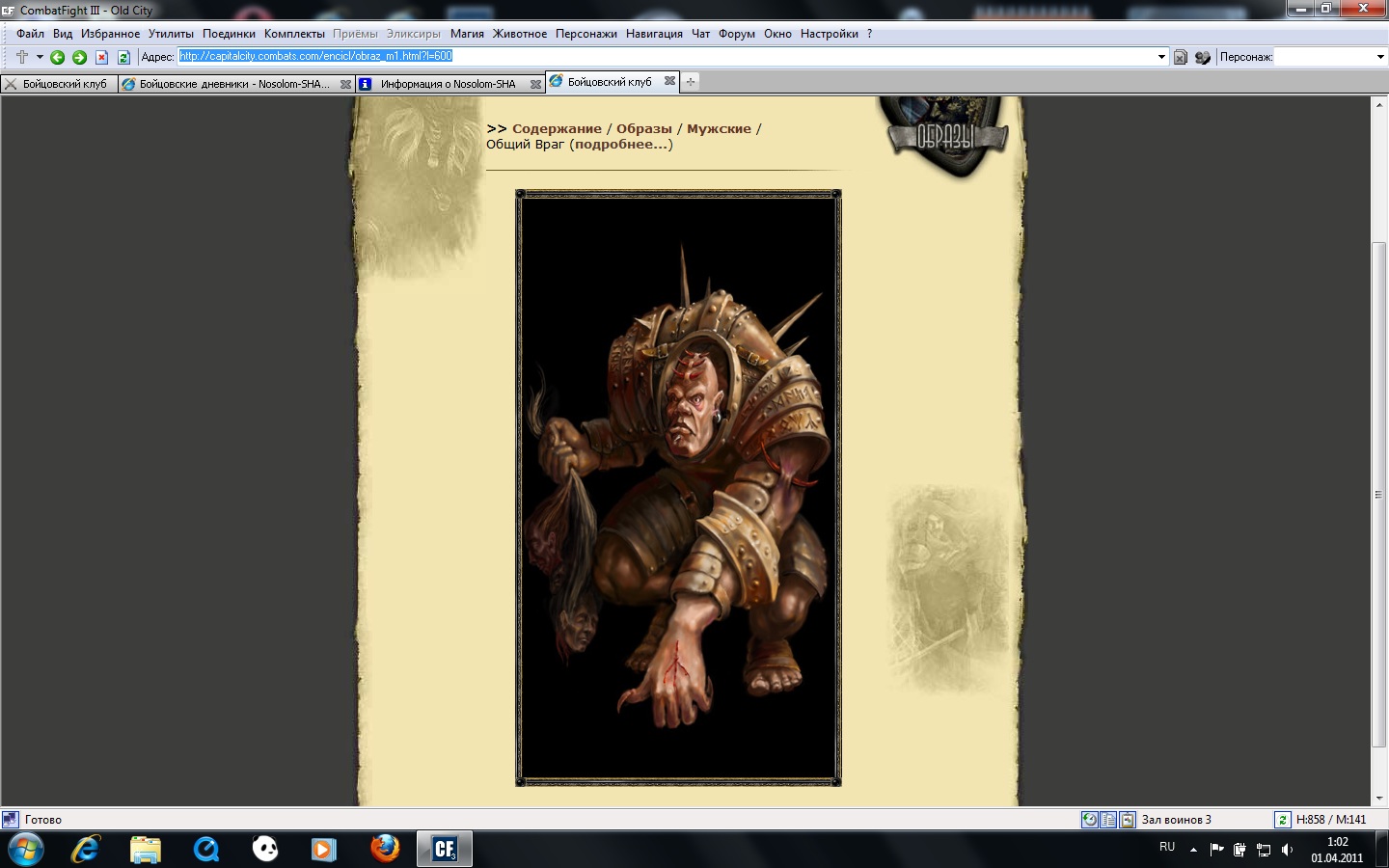Click the users/characters icon in toolbar
The width and height of the screenshot is (1389, 868).
tap(1202, 57)
